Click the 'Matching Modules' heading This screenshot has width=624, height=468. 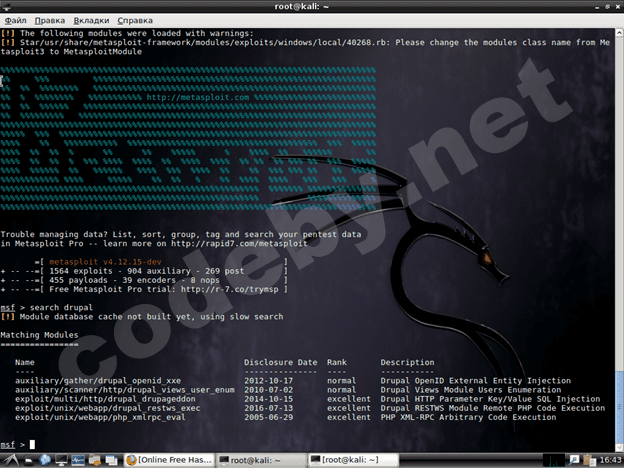pyautogui.click(x=39, y=335)
